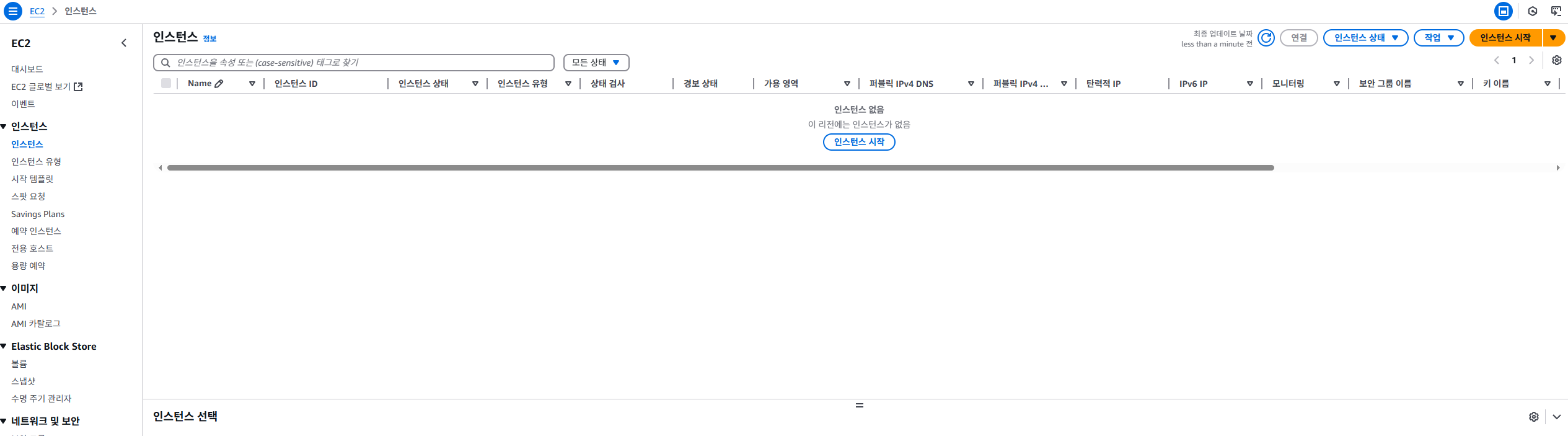This screenshot has width=1568, height=436.
Task: Open 스팟 요청 in the sidebar
Action: click(x=29, y=197)
